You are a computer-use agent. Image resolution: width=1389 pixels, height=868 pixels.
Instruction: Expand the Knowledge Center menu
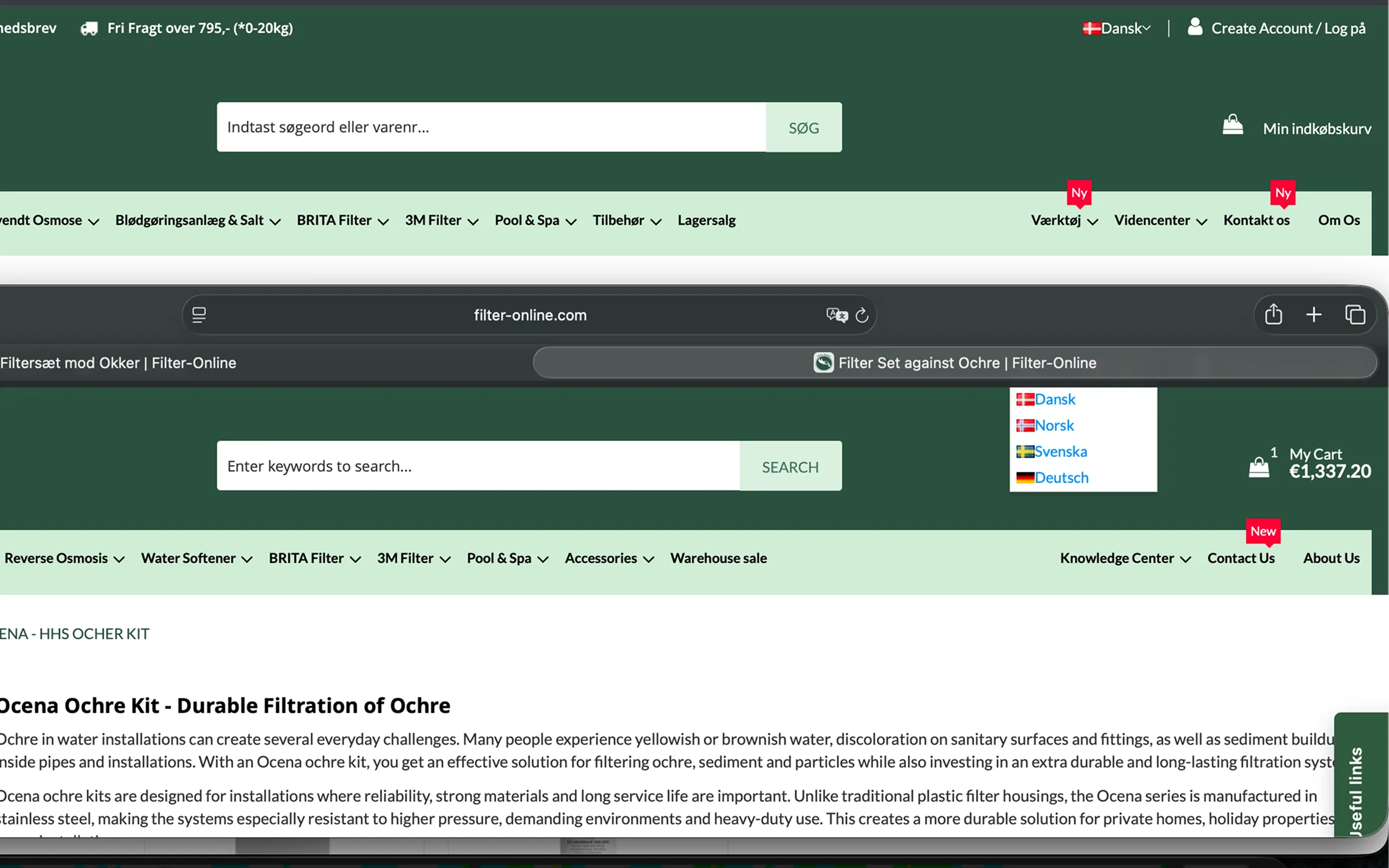[1125, 558]
